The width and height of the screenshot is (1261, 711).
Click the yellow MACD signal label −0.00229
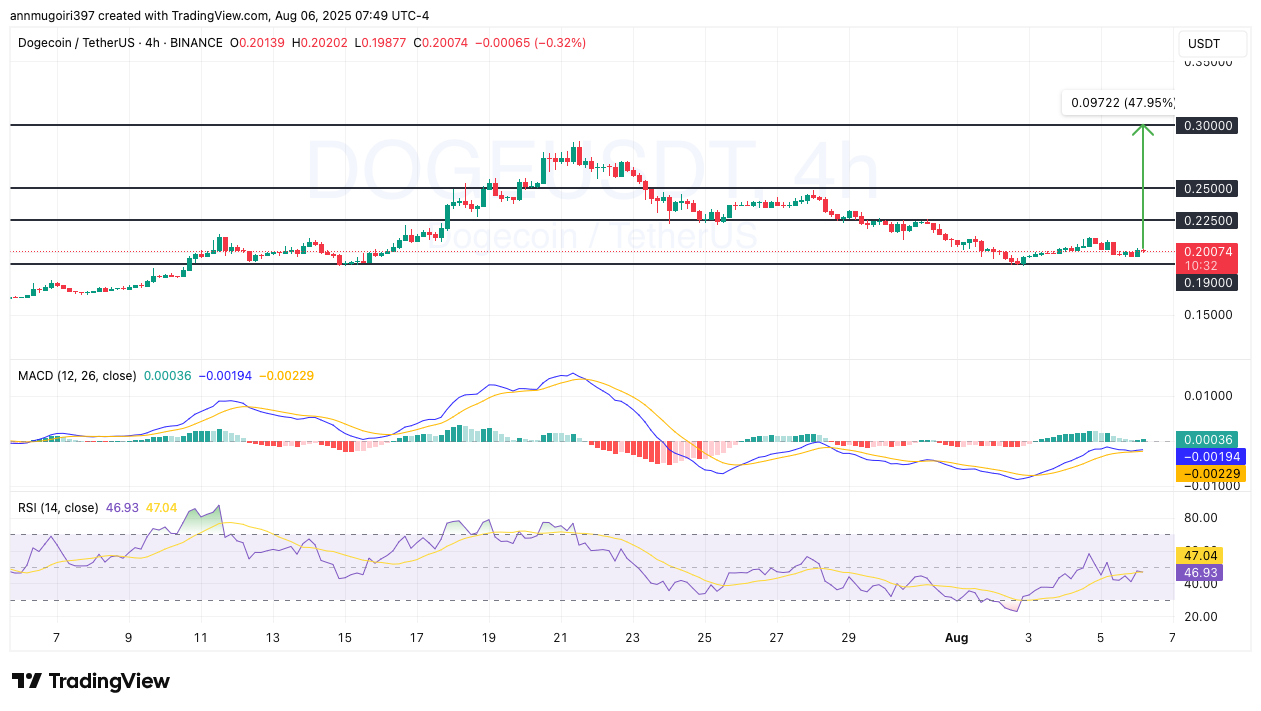click(1210, 473)
